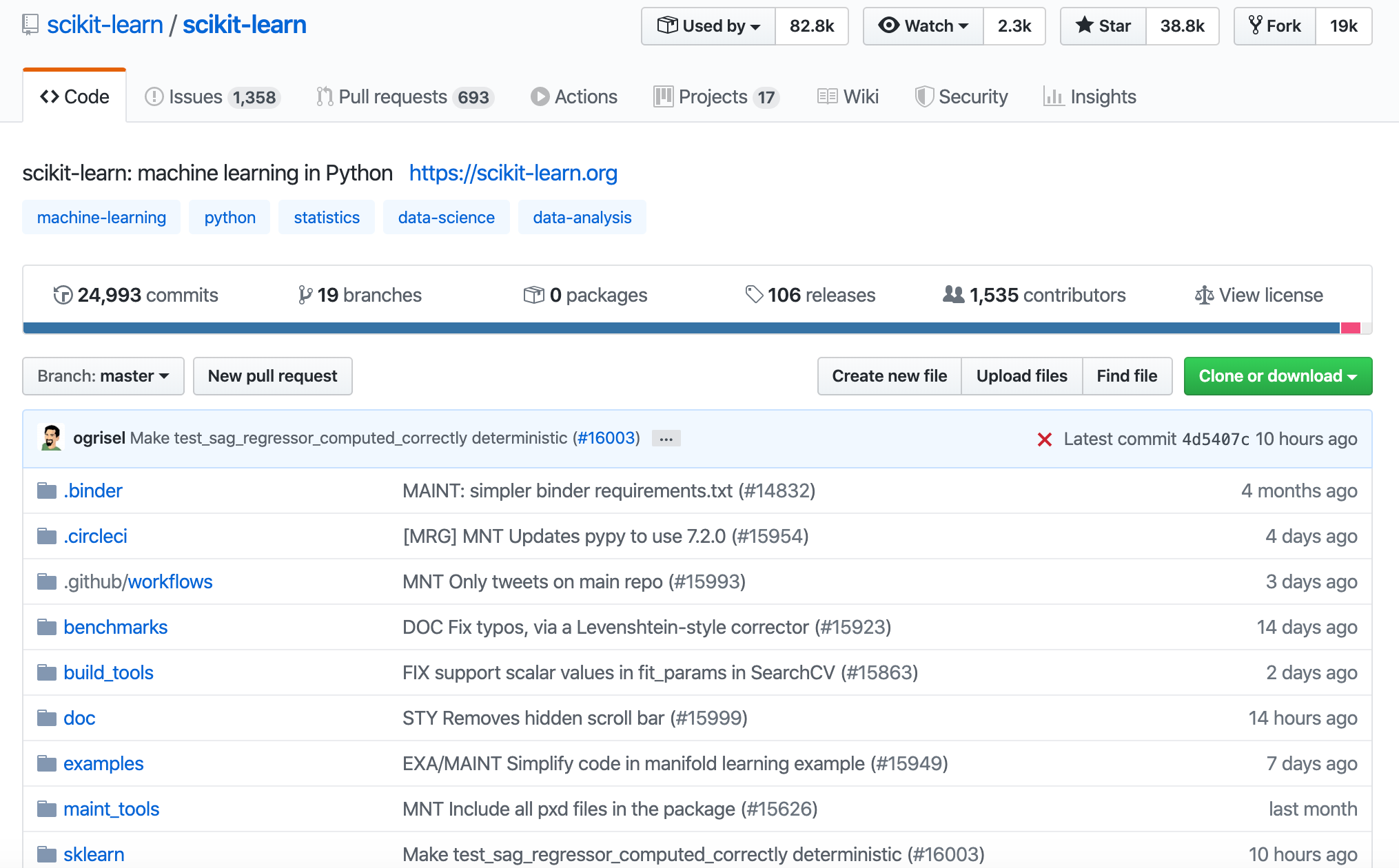The image size is (1399, 868).
Task: Click the packages box icon
Action: 534,295
